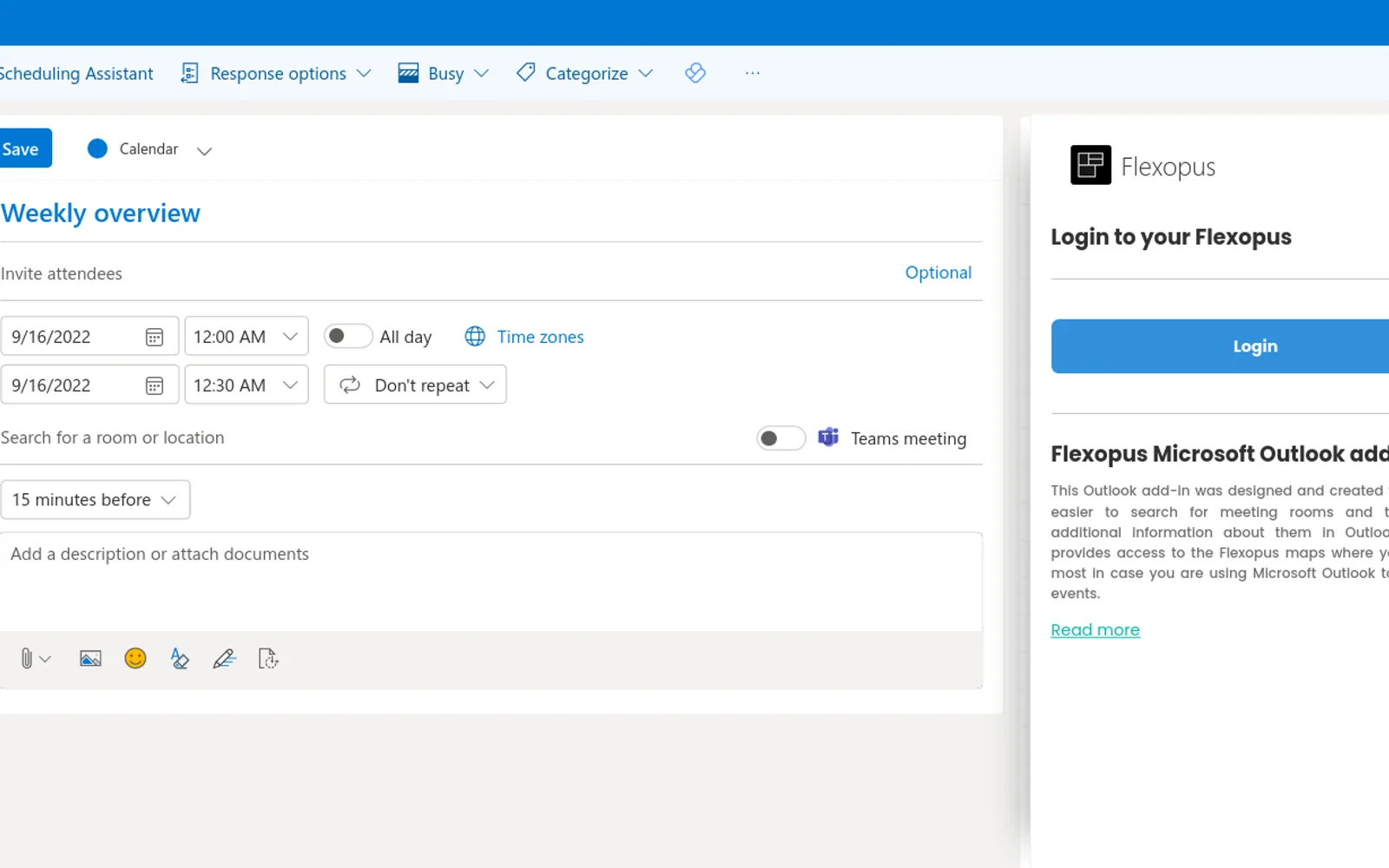
Task: Click the paperclip attach file icon
Action: (27, 659)
